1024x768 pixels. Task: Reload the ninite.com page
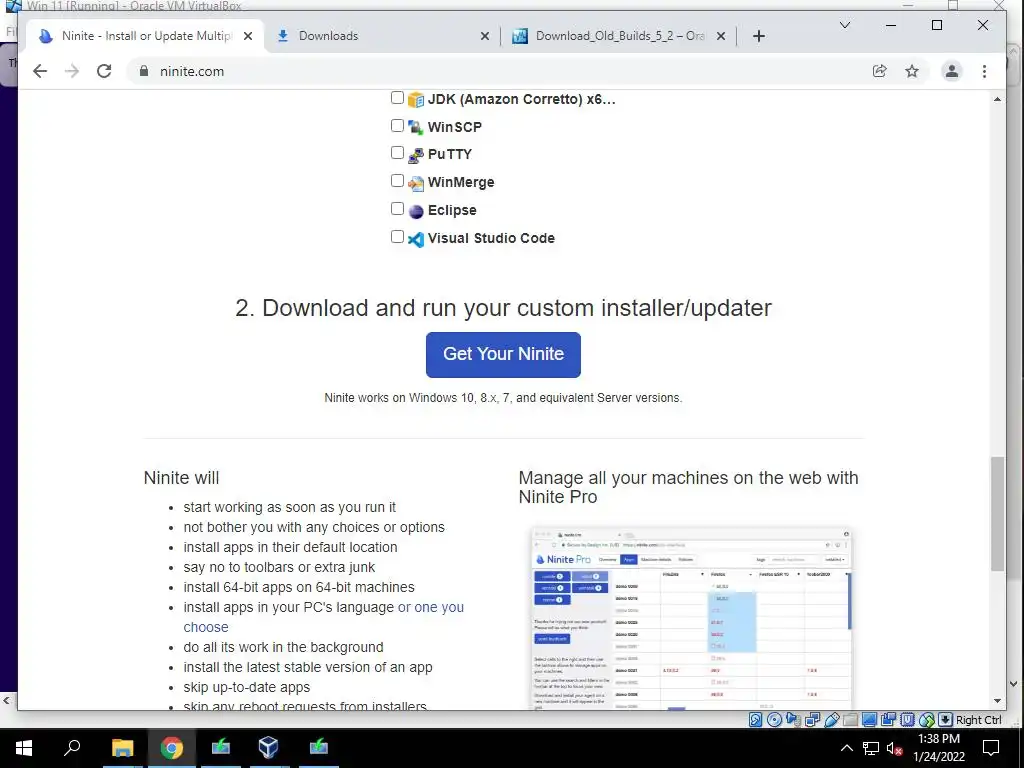(104, 71)
